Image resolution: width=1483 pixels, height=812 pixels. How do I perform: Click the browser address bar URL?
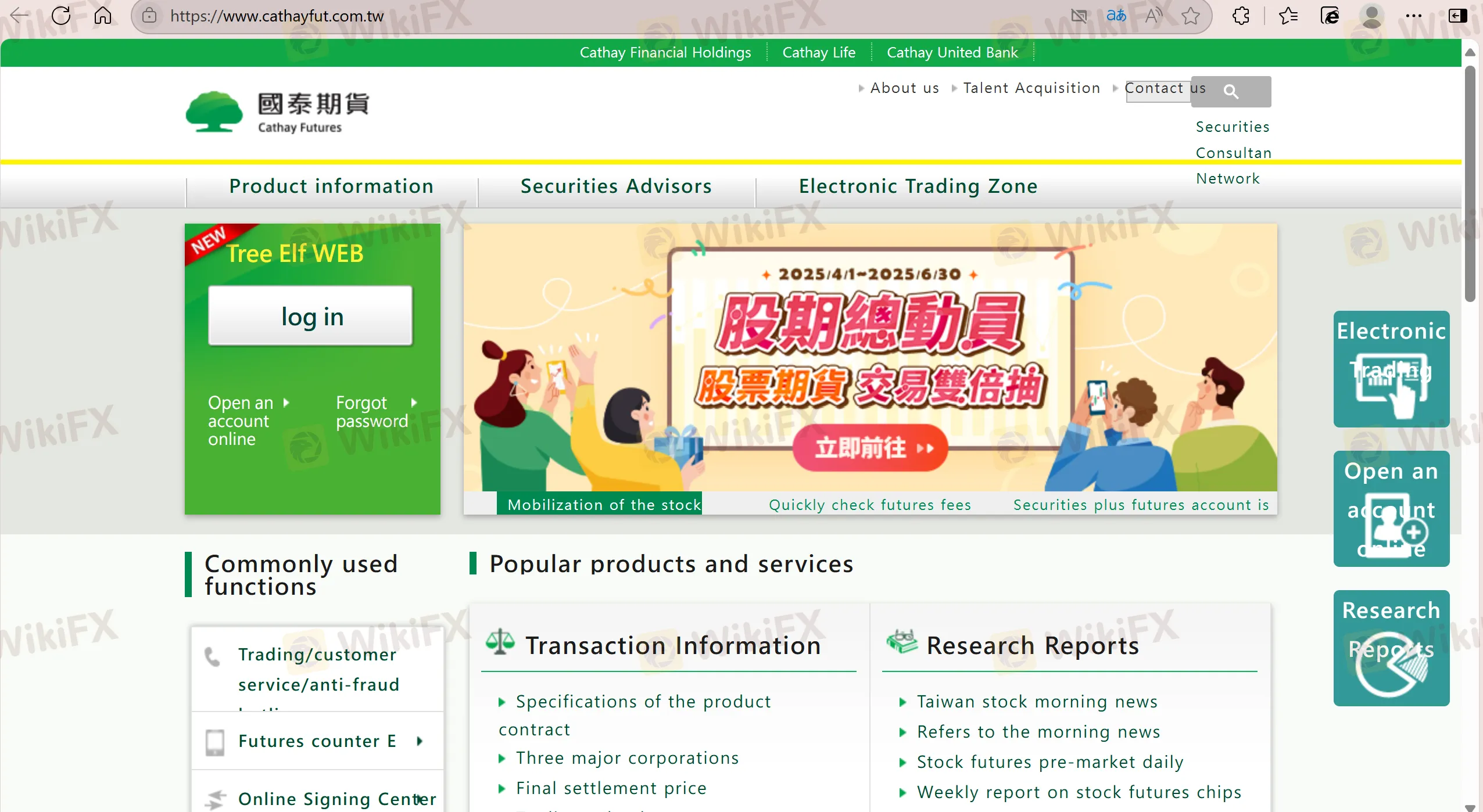click(277, 16)
